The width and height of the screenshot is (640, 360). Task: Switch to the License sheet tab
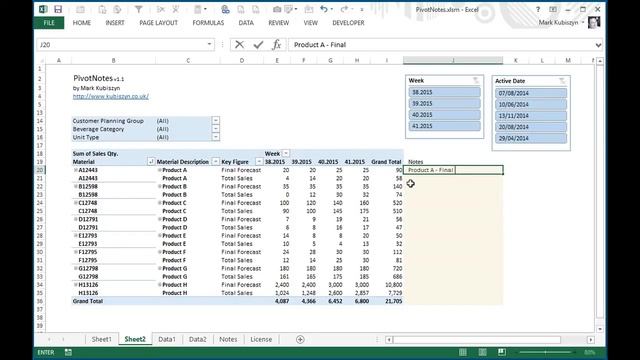[261, 339]
